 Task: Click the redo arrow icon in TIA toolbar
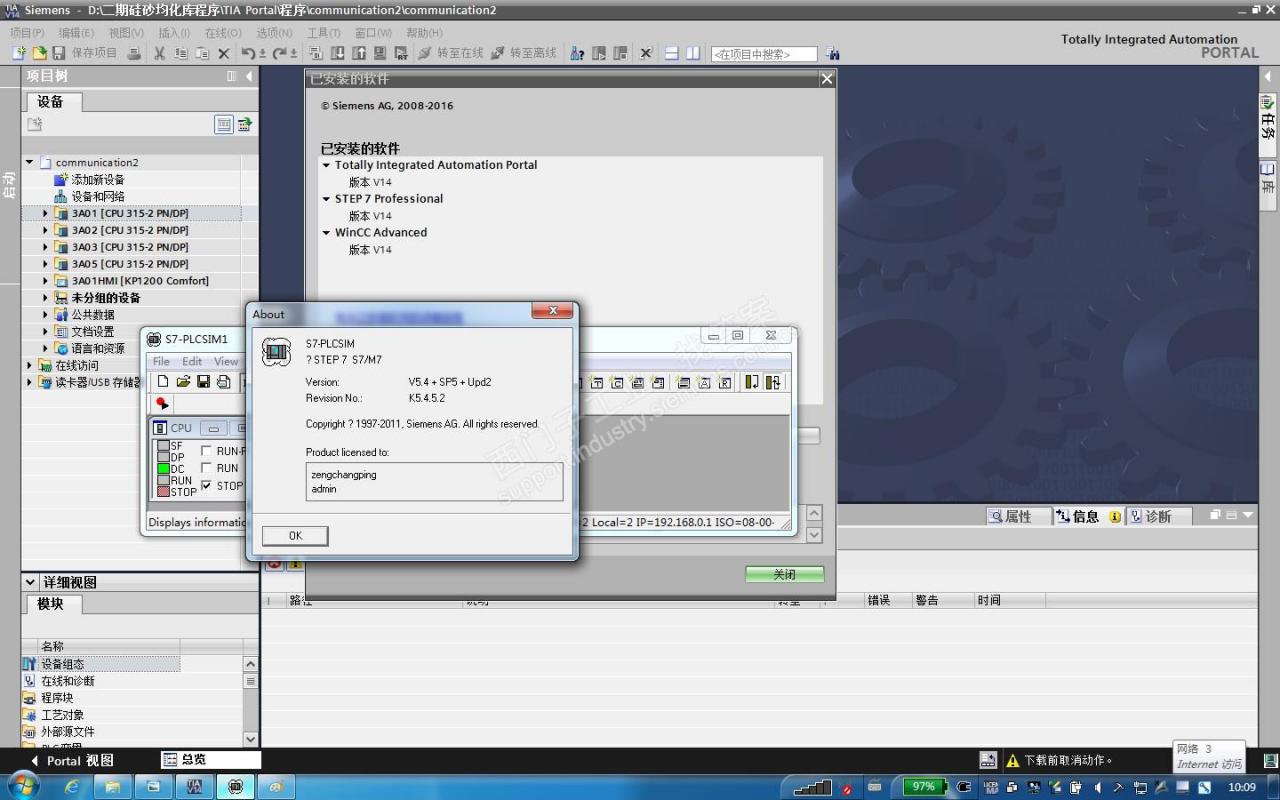pos(281,53)
